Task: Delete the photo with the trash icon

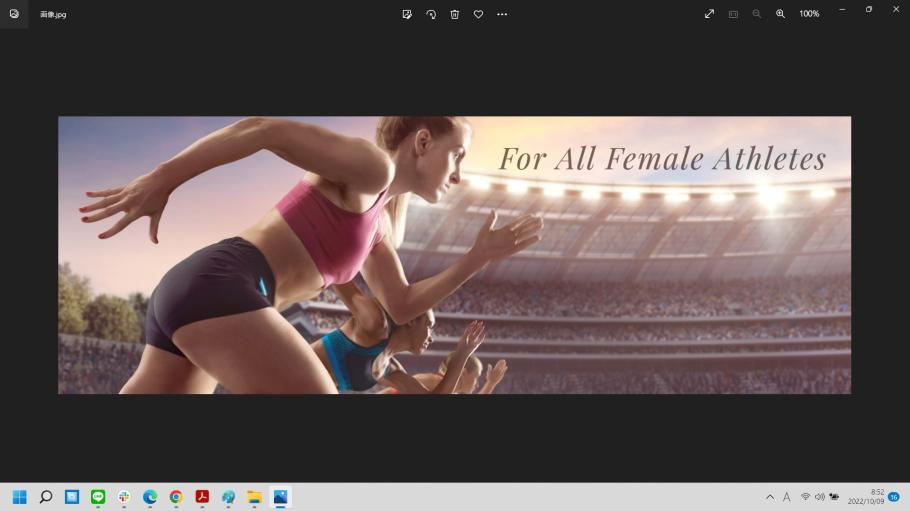Action: [455, 14]
